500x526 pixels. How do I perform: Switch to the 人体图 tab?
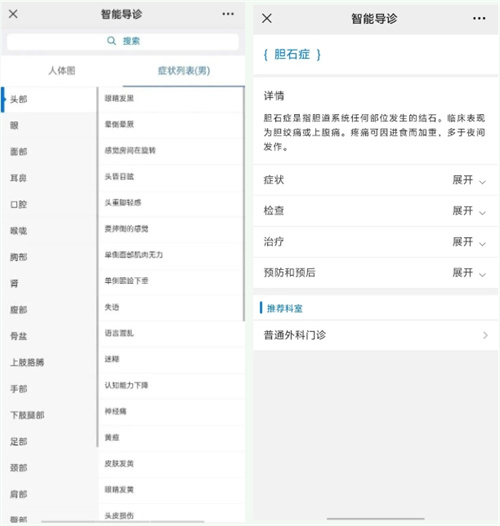point(62,70)
